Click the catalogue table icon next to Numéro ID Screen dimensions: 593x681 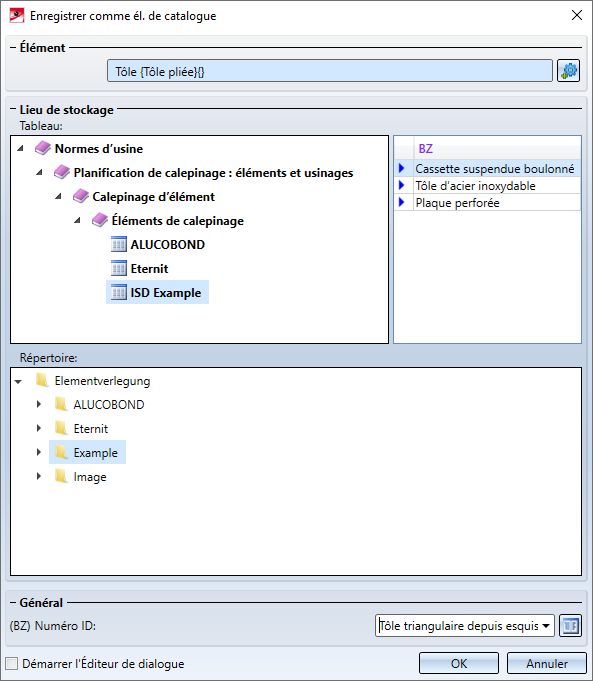(x=570, y=626)
